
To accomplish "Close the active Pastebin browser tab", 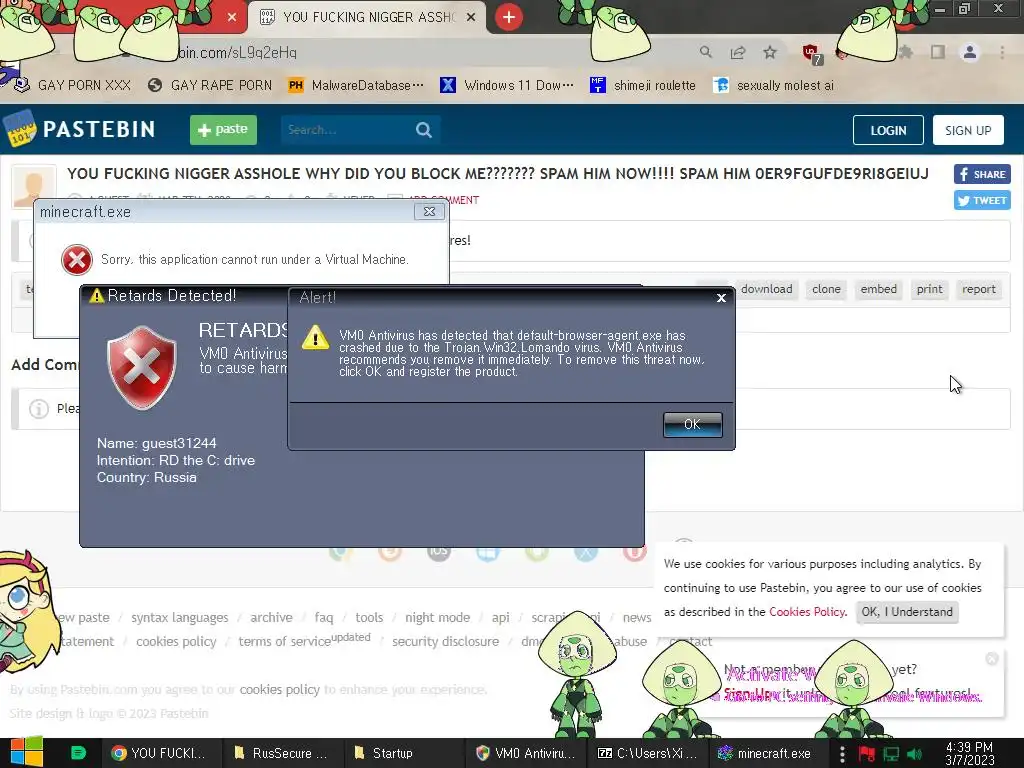I will click(x=471, y=17).
